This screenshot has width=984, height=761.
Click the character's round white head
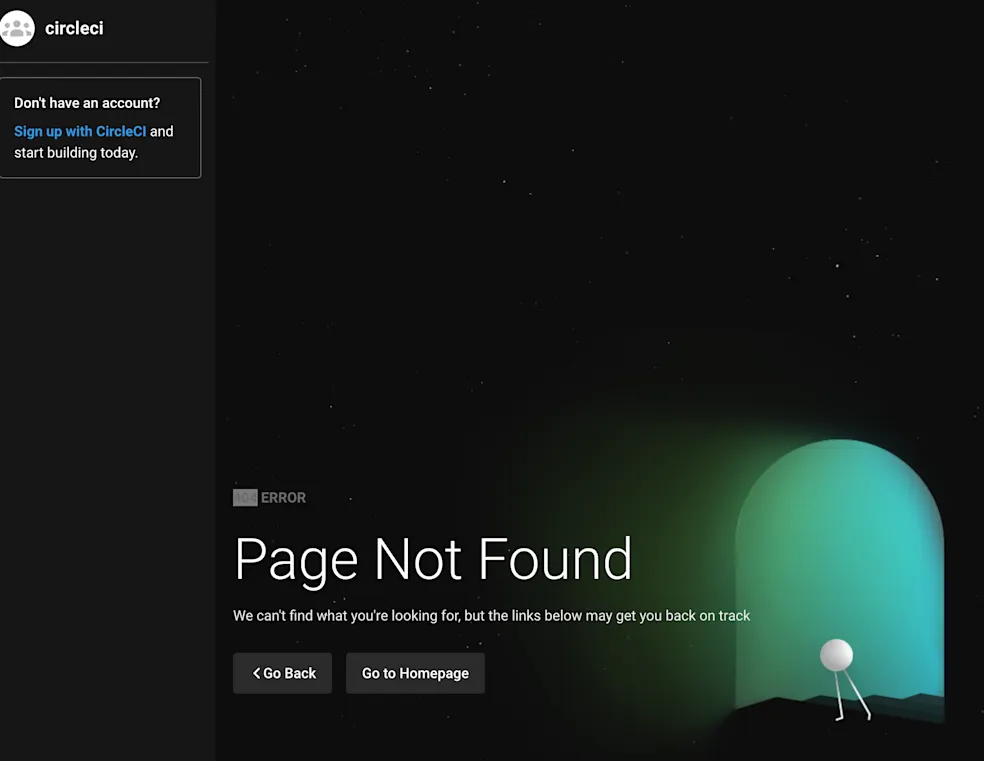836,655
